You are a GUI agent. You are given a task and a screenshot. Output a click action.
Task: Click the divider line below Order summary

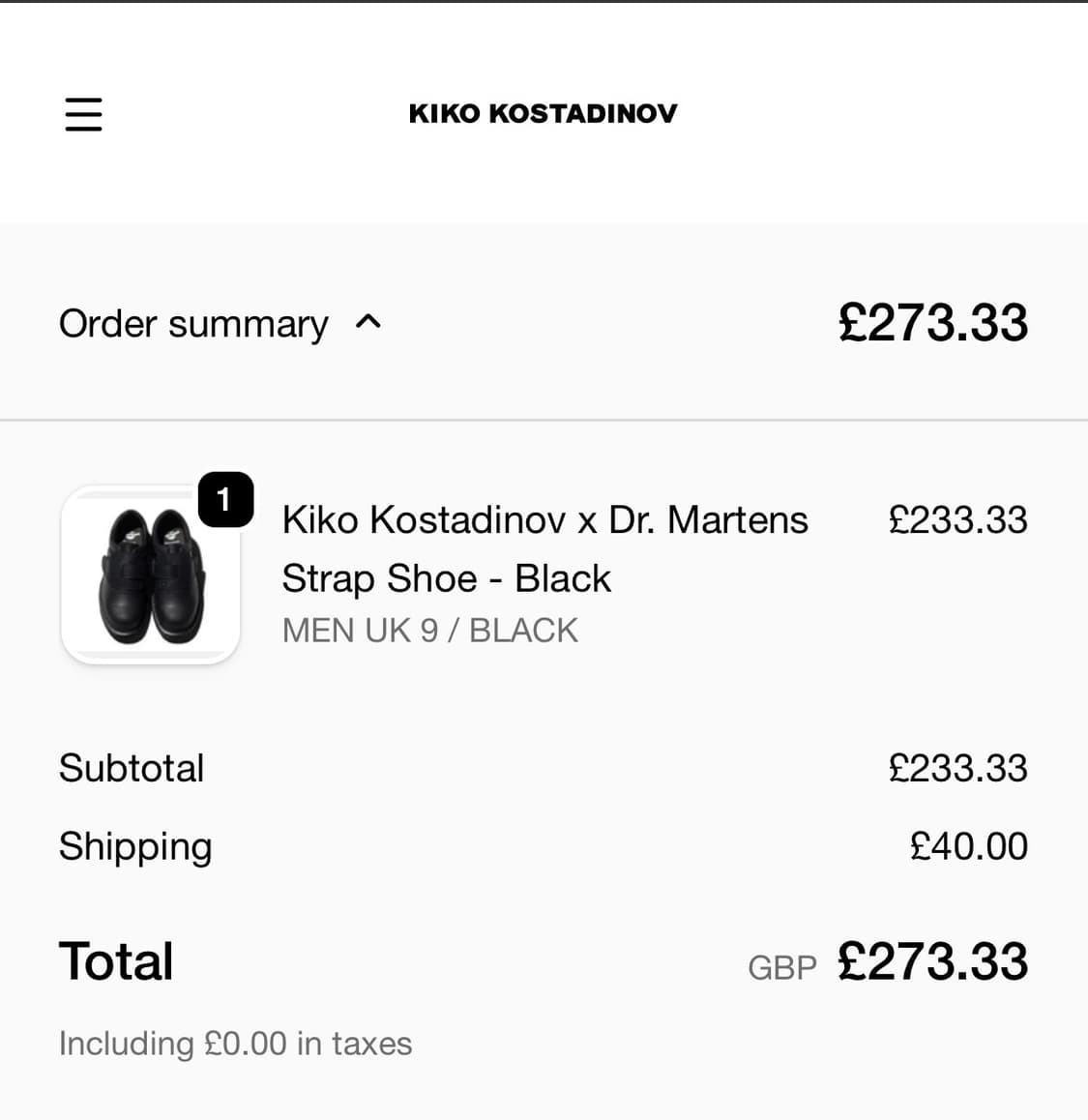[x=544, y=420]
